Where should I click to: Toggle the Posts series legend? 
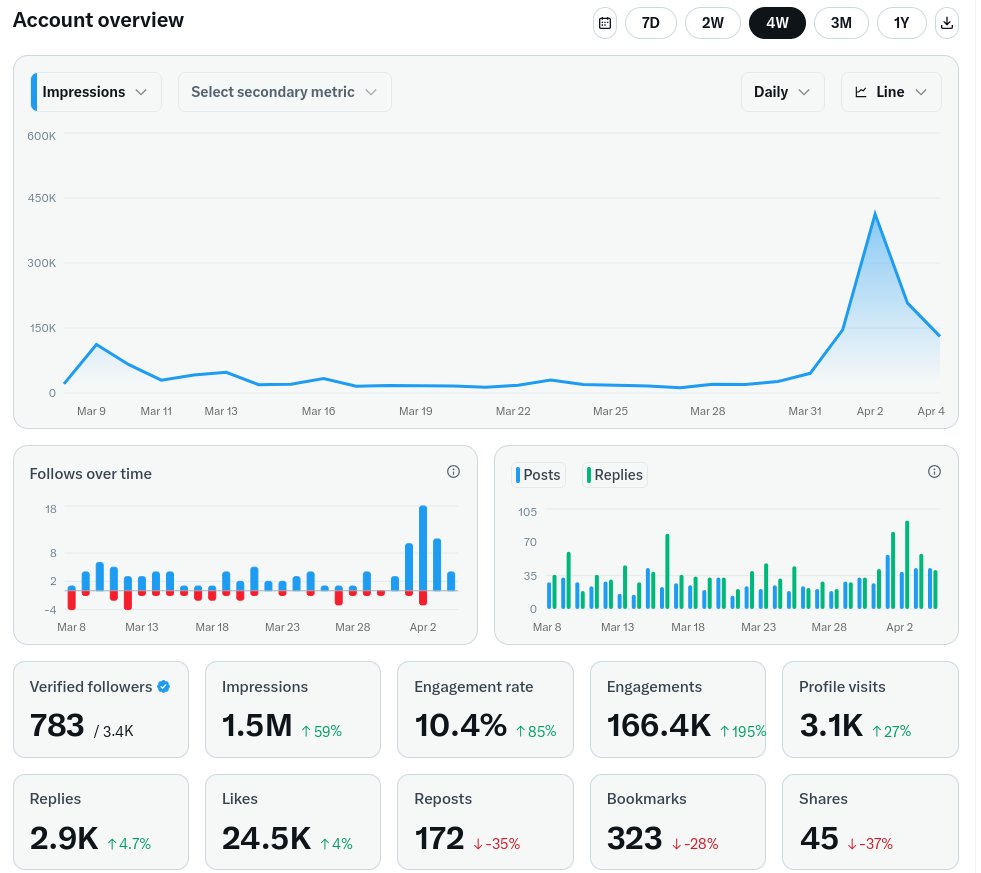coord(541,477)
